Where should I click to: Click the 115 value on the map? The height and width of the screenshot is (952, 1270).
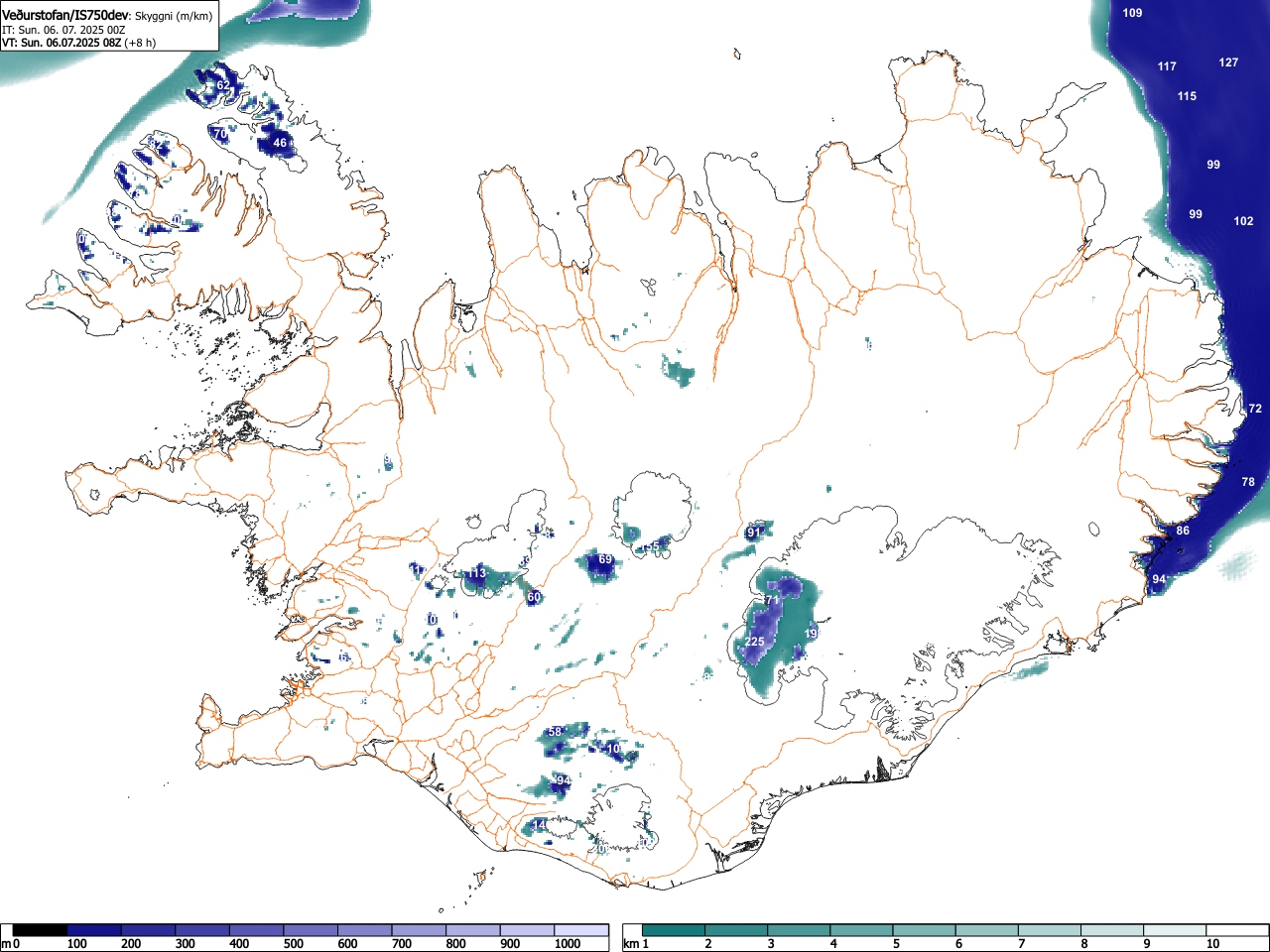click(x=1187, y=96)
